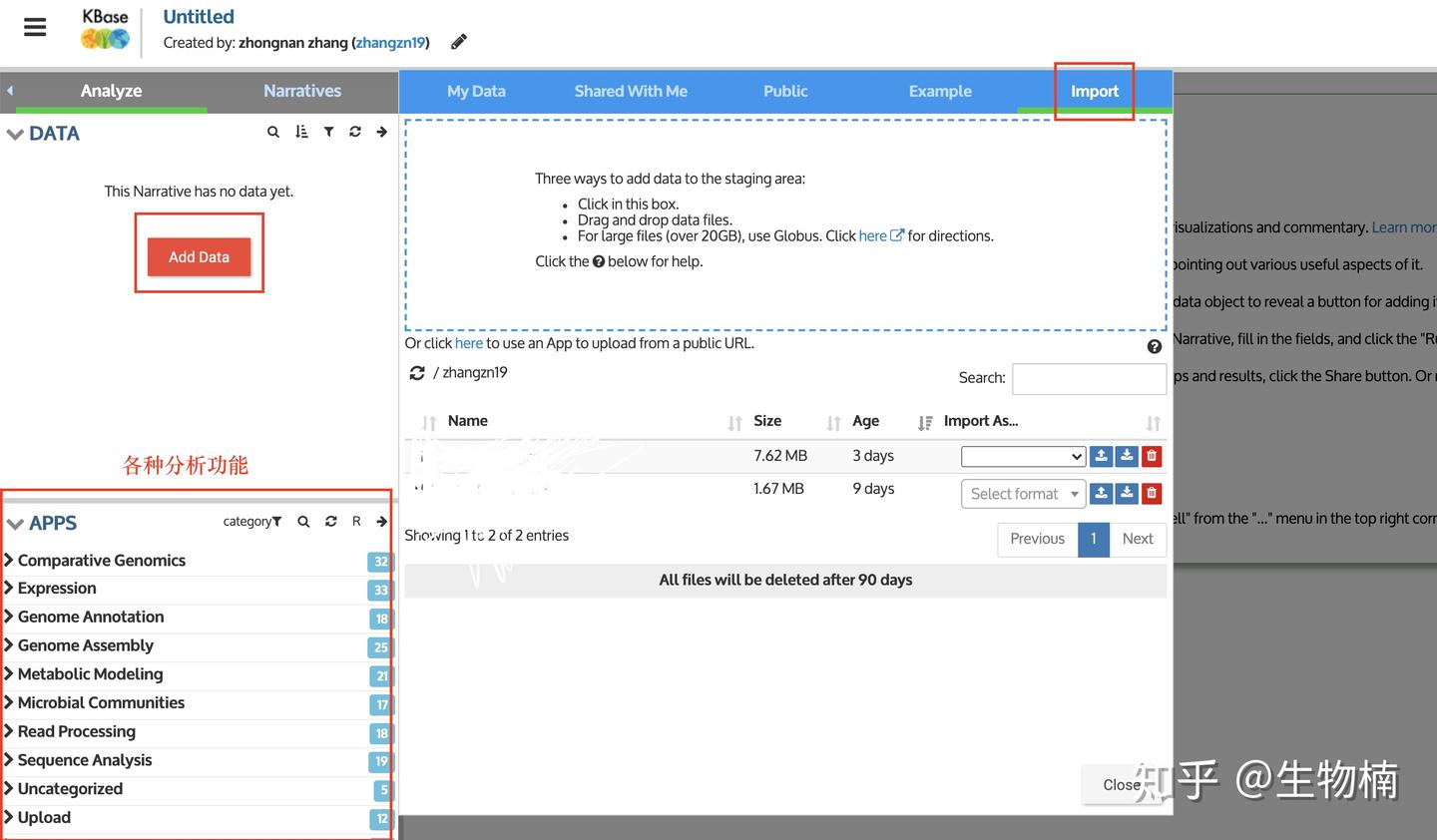Go to Next page of entries
Screen dimensions: 1437x840
pos(1138,539)
